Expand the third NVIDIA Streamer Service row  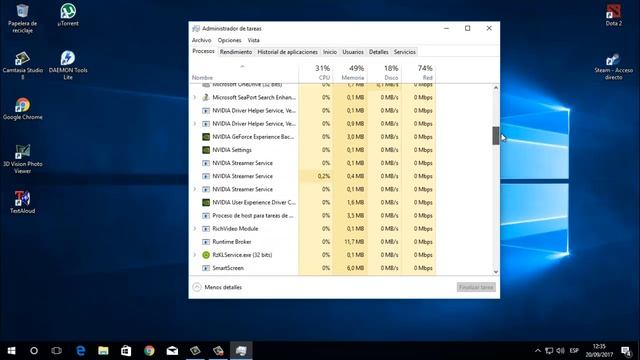[x=195, y=189]
